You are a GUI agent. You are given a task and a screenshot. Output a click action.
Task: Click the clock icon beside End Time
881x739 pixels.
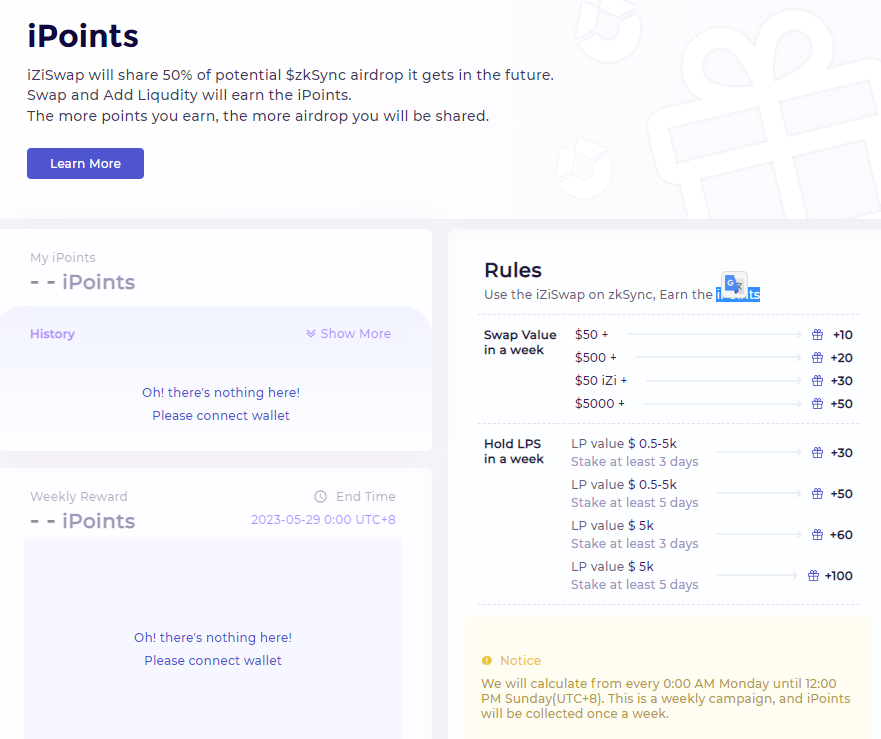pos(320,497)
